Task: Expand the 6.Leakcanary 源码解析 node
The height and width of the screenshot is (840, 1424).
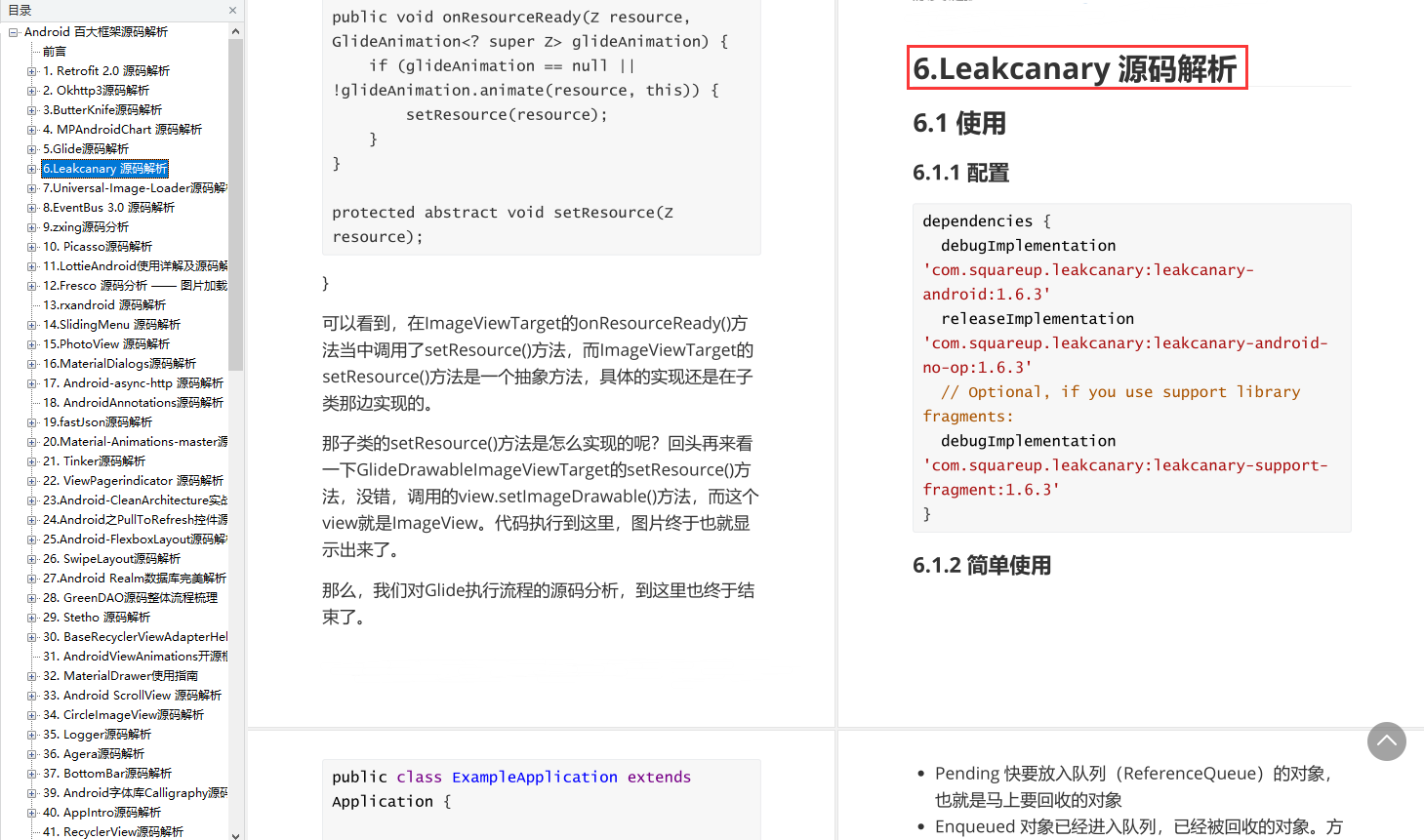Action: tap(32, 169)
